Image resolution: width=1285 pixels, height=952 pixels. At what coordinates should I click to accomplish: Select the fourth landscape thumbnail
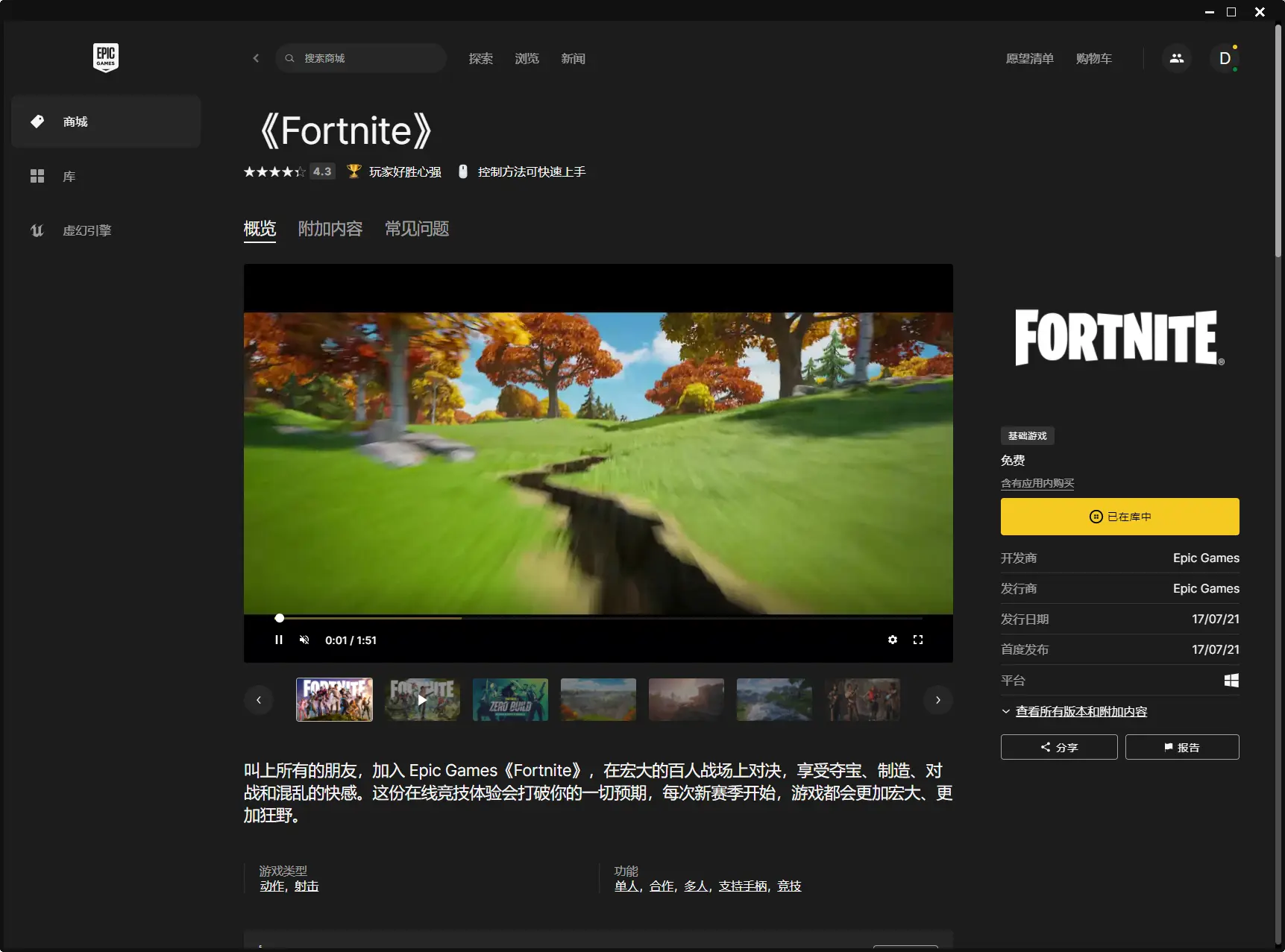coord(598,699)
